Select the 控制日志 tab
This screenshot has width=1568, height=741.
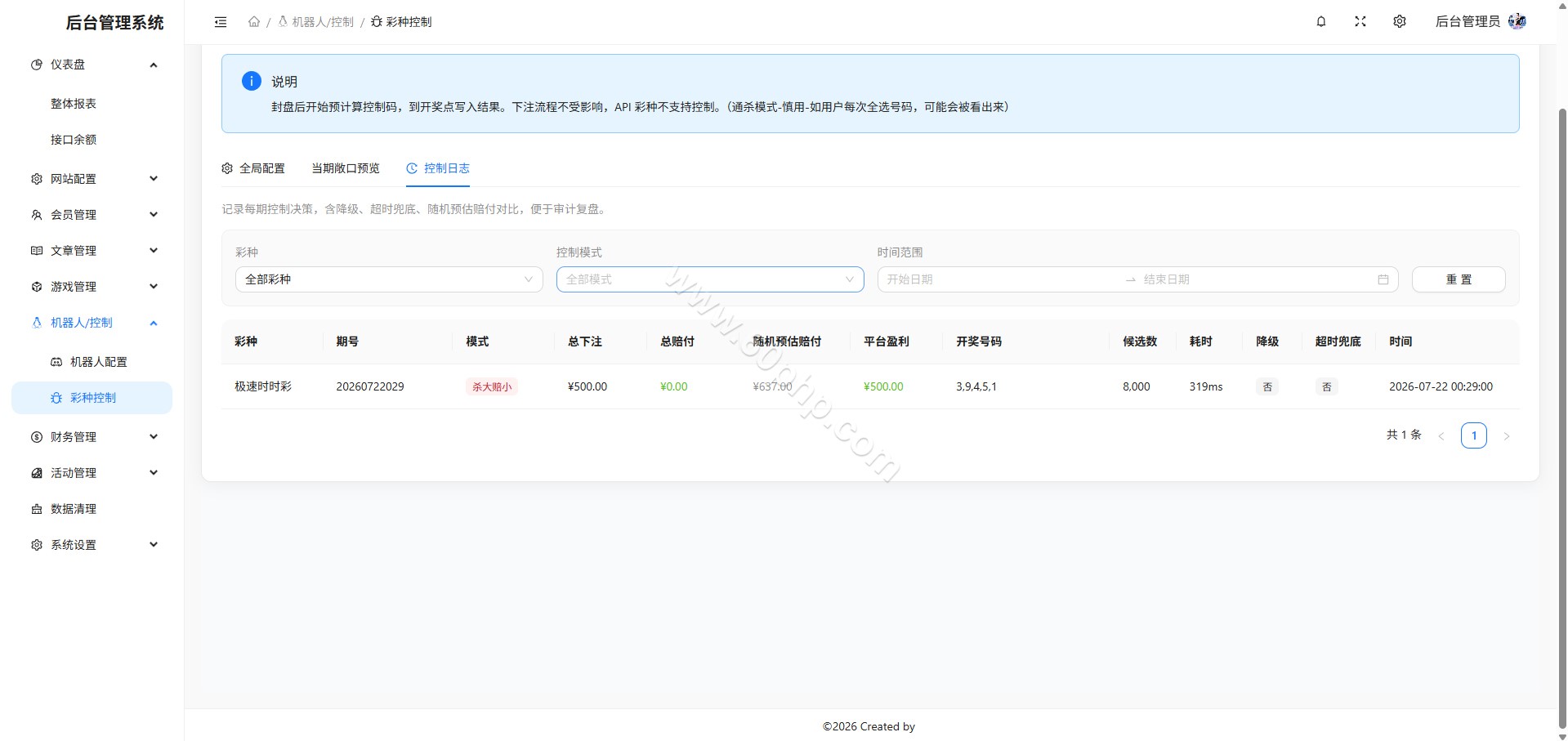[x=438, y=168]
